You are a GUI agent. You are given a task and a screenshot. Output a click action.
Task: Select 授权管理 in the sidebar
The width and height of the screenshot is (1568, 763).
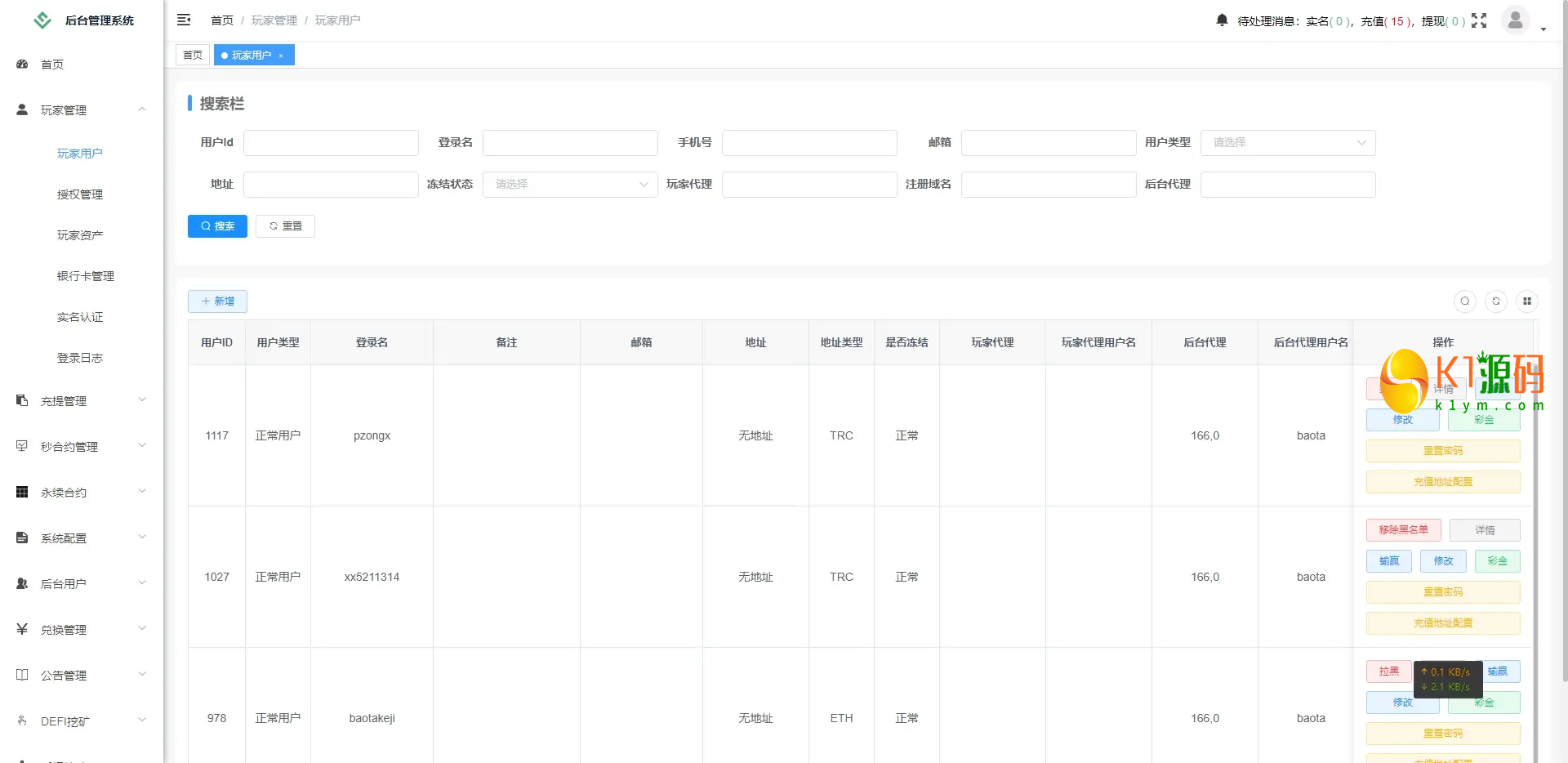[80, 194]
